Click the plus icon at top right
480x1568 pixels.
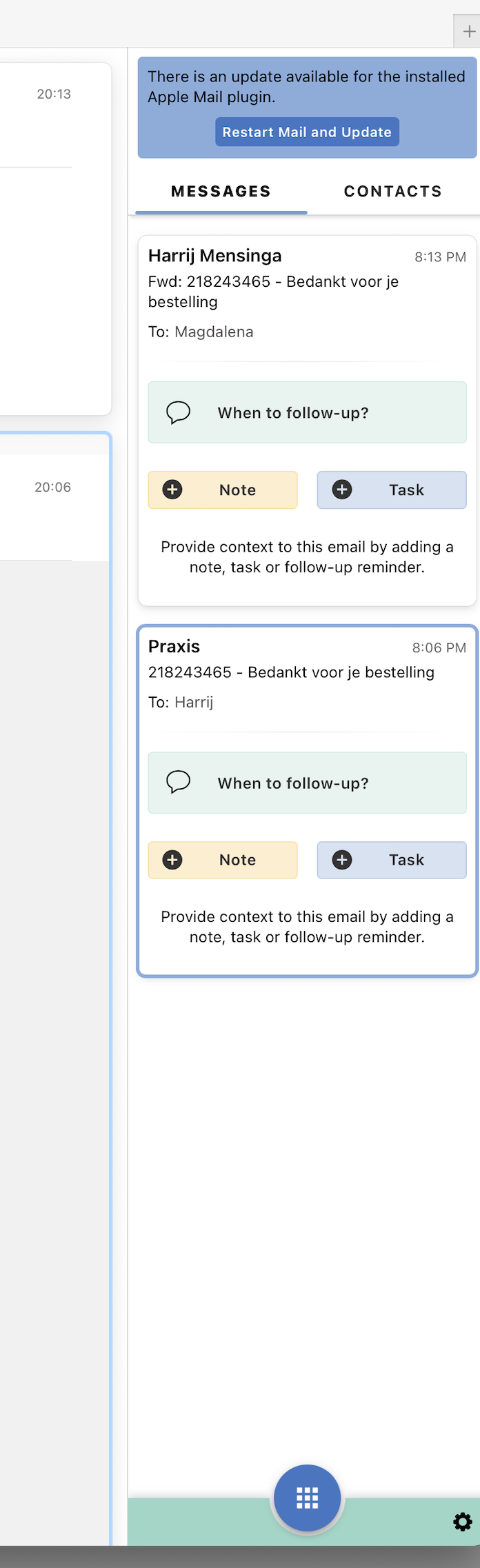[x=469, y=31]
